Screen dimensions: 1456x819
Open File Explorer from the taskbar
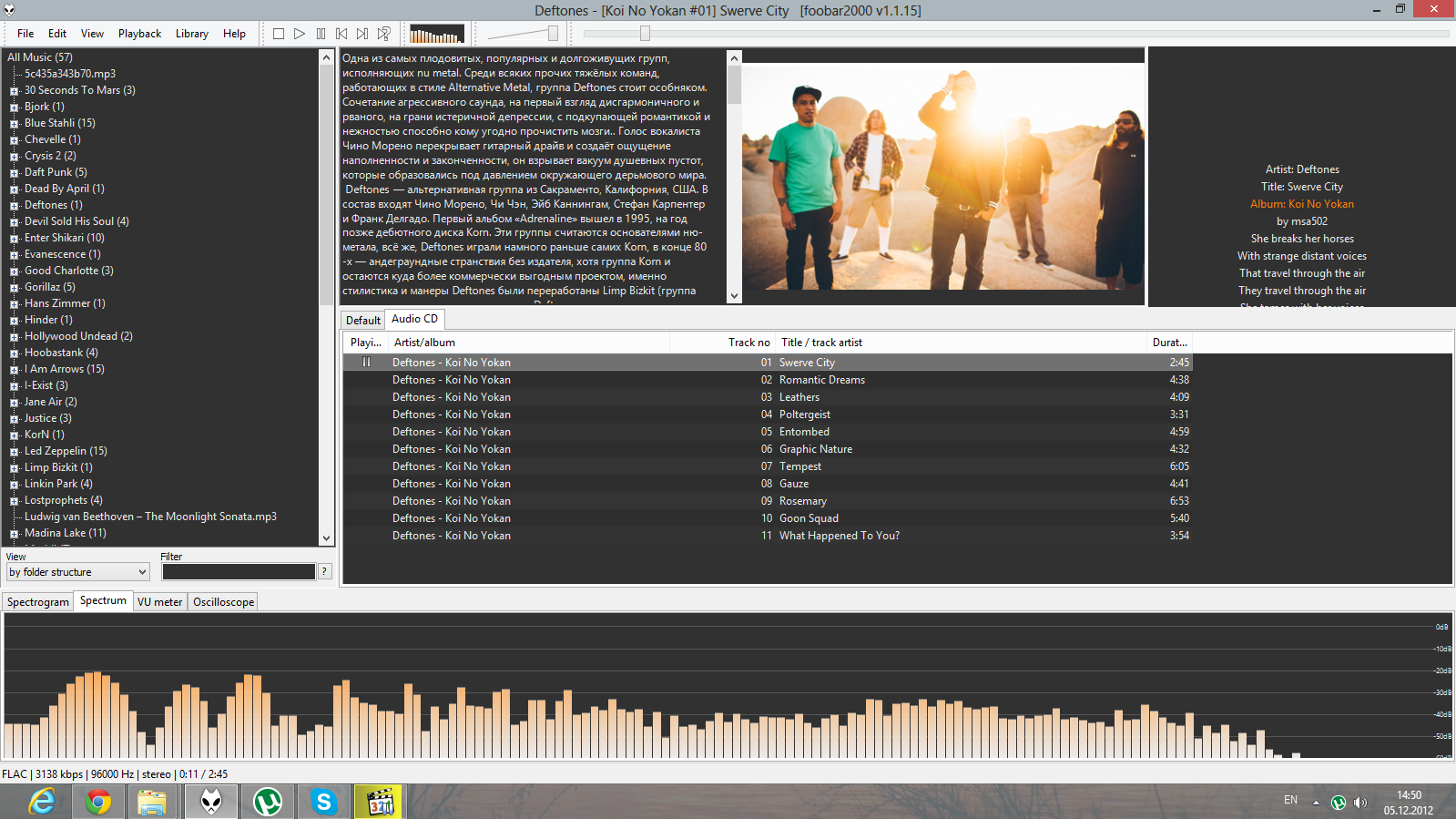coord(152,802)
